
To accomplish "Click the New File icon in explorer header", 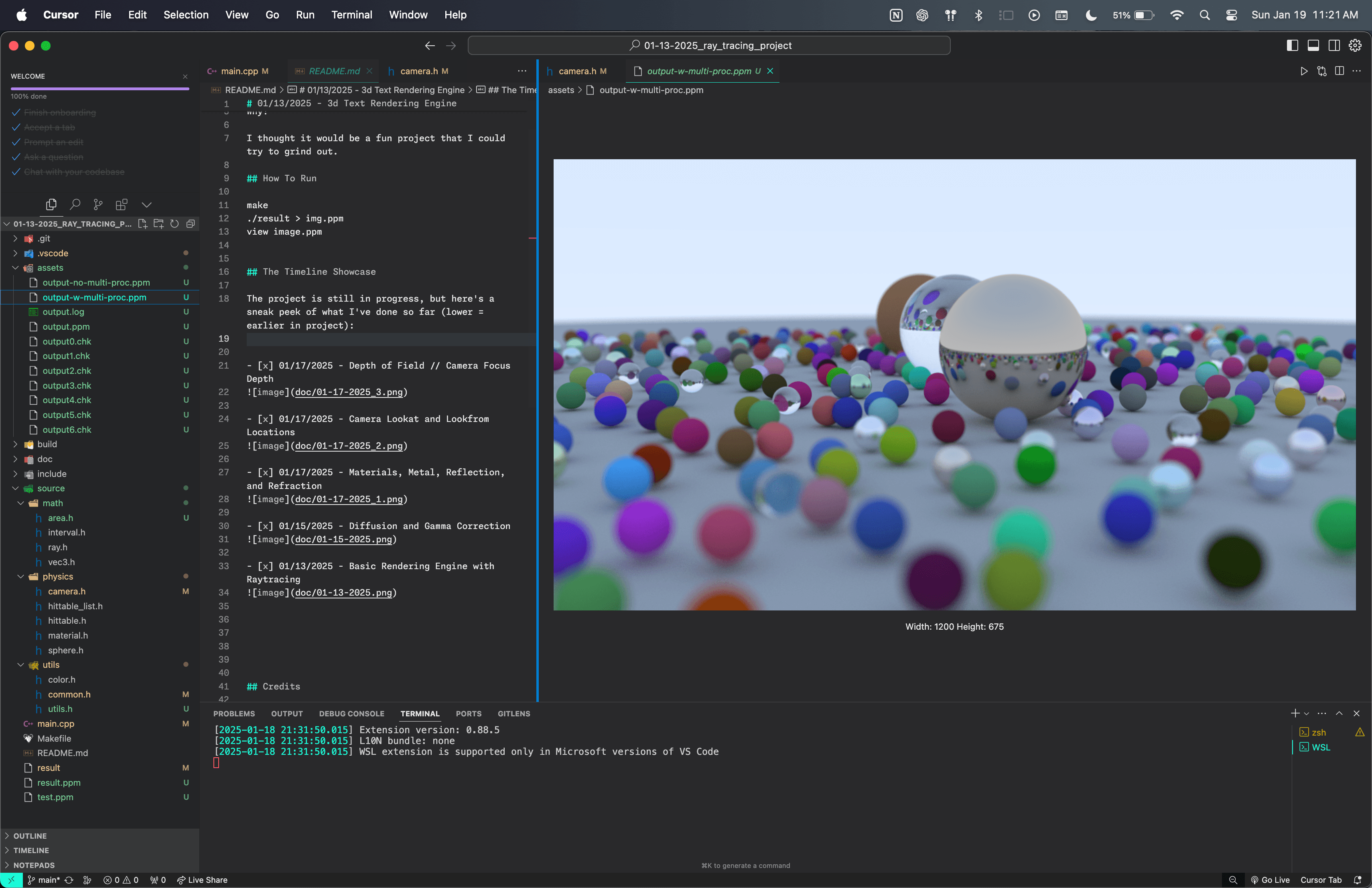I will click(x=142, y=223).
